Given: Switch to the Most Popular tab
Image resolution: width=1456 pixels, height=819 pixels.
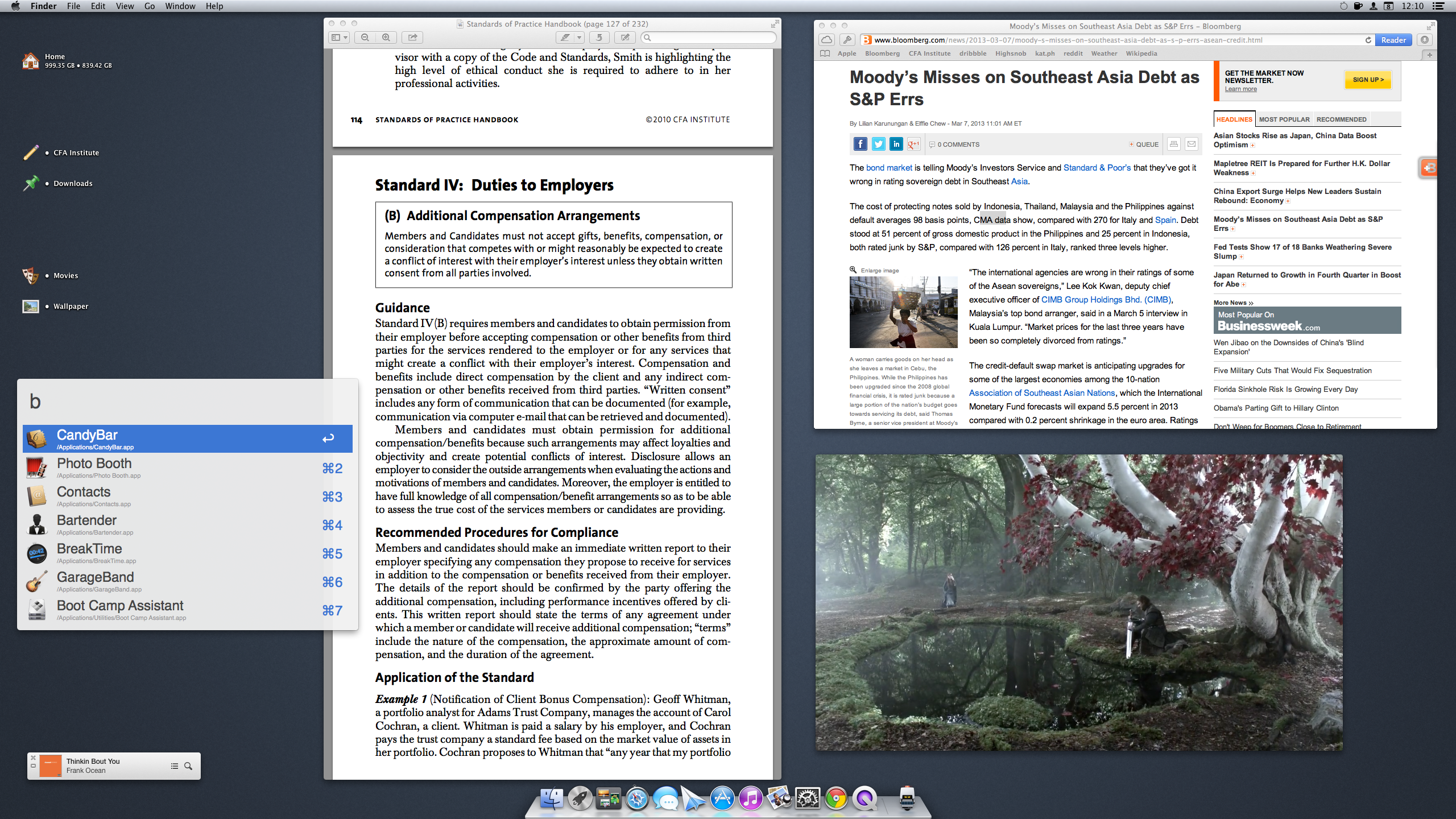Looking at the screenshot, I should pyautogui.click(x=1284, y=119).
